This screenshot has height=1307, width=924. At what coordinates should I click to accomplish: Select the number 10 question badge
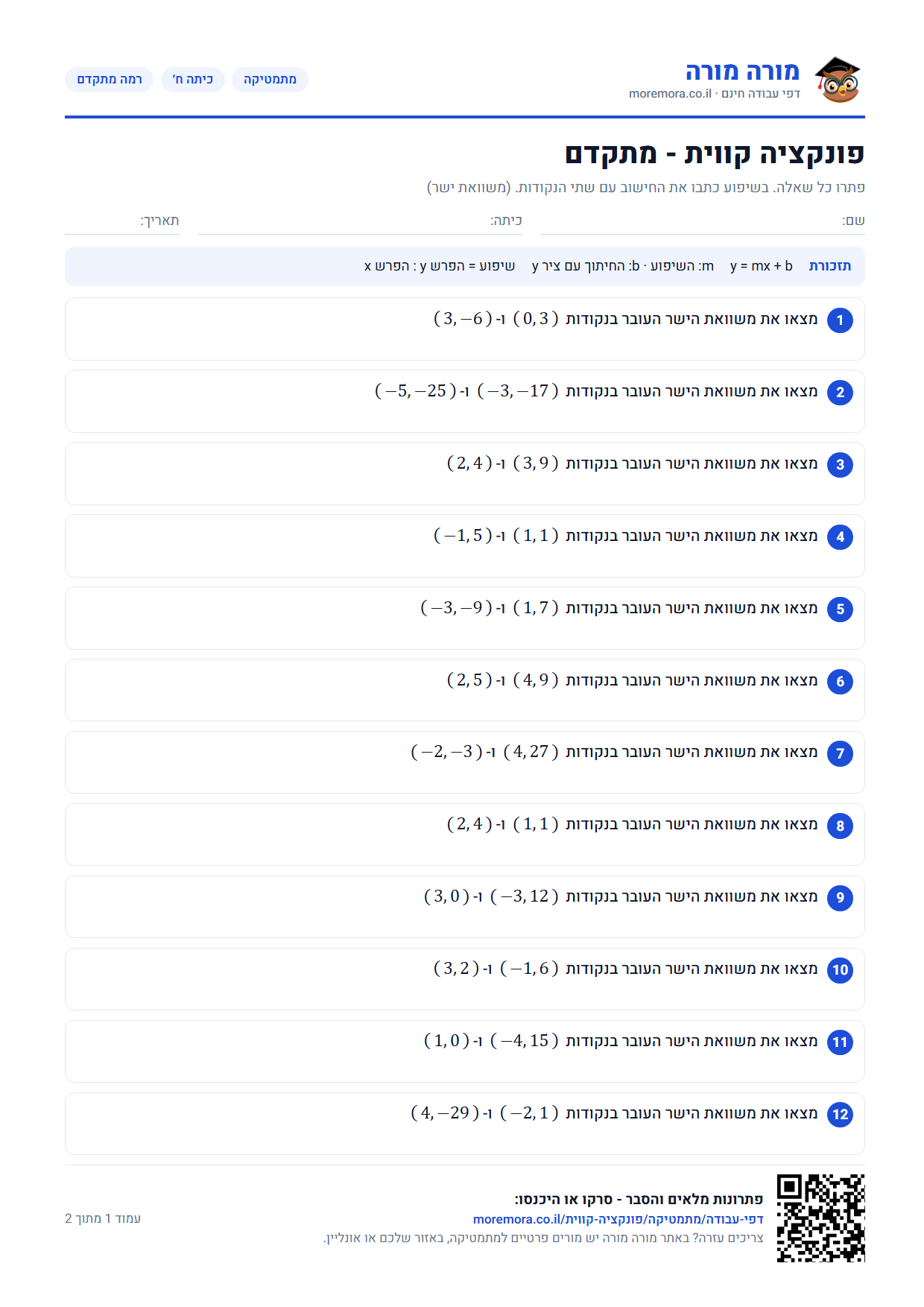tap(840, 970)
